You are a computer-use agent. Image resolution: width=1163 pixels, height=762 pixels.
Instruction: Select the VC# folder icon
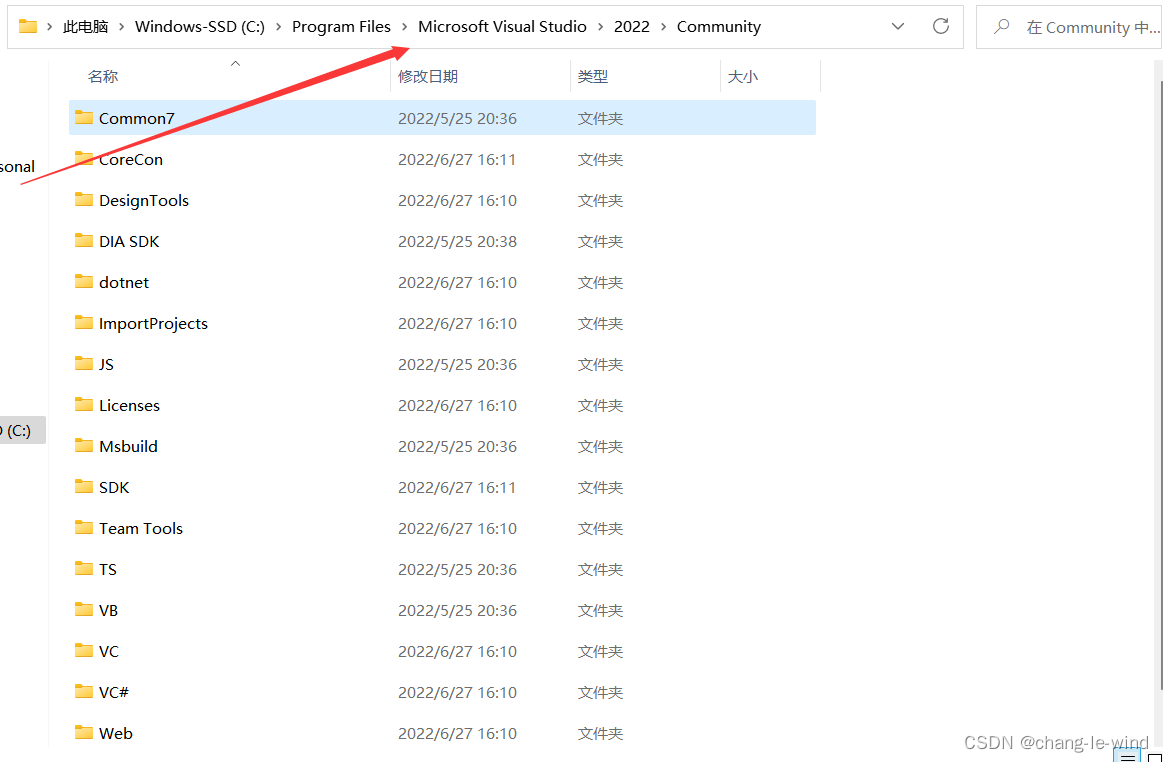(x=84, y=692)
